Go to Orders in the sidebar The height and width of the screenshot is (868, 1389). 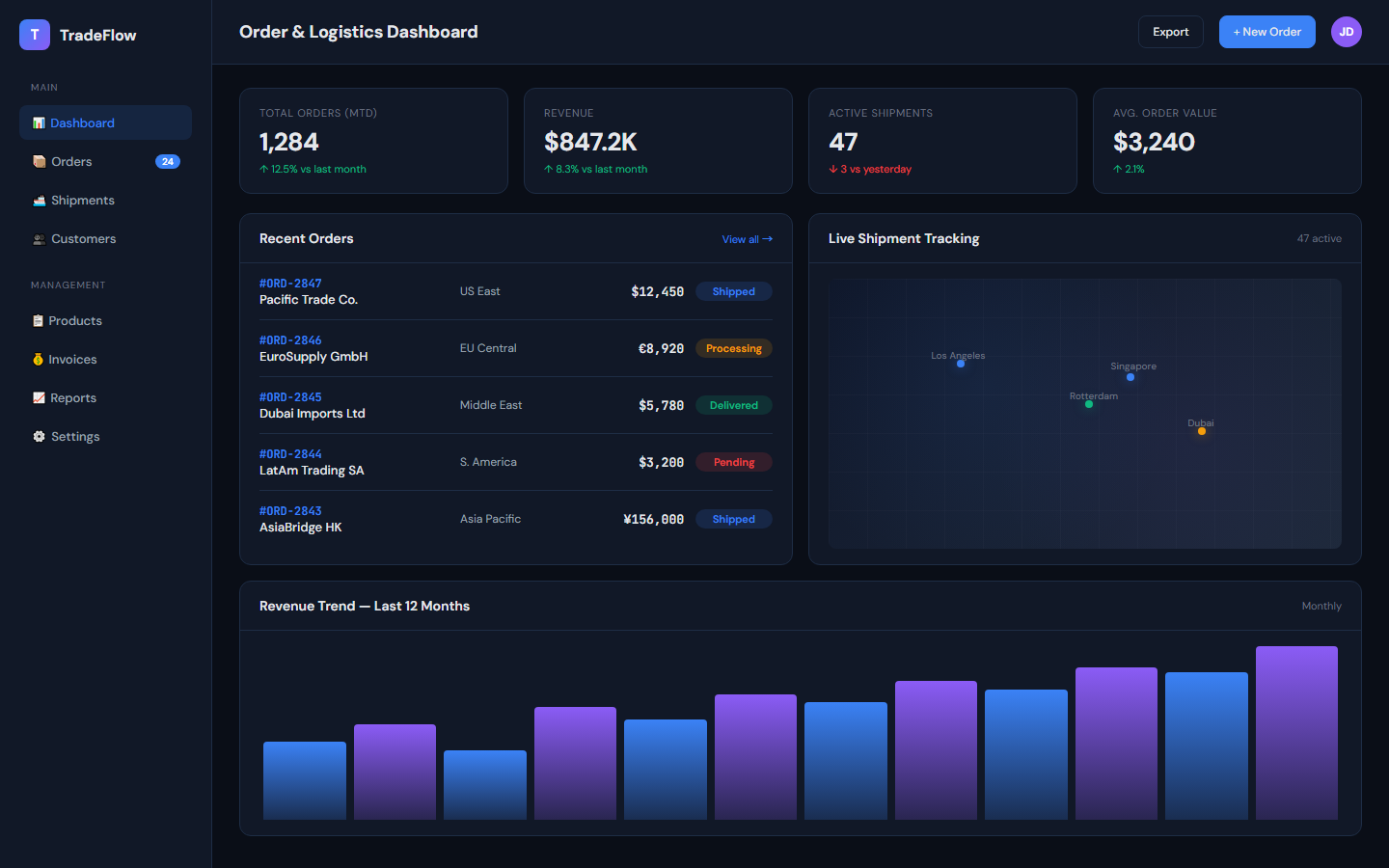(105, 161)
